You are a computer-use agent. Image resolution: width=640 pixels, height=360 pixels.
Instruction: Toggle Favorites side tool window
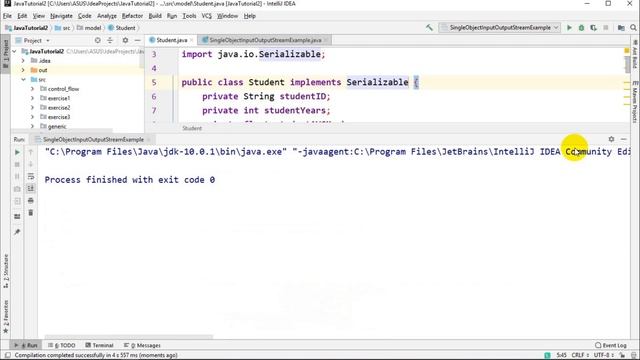[6, 316]
